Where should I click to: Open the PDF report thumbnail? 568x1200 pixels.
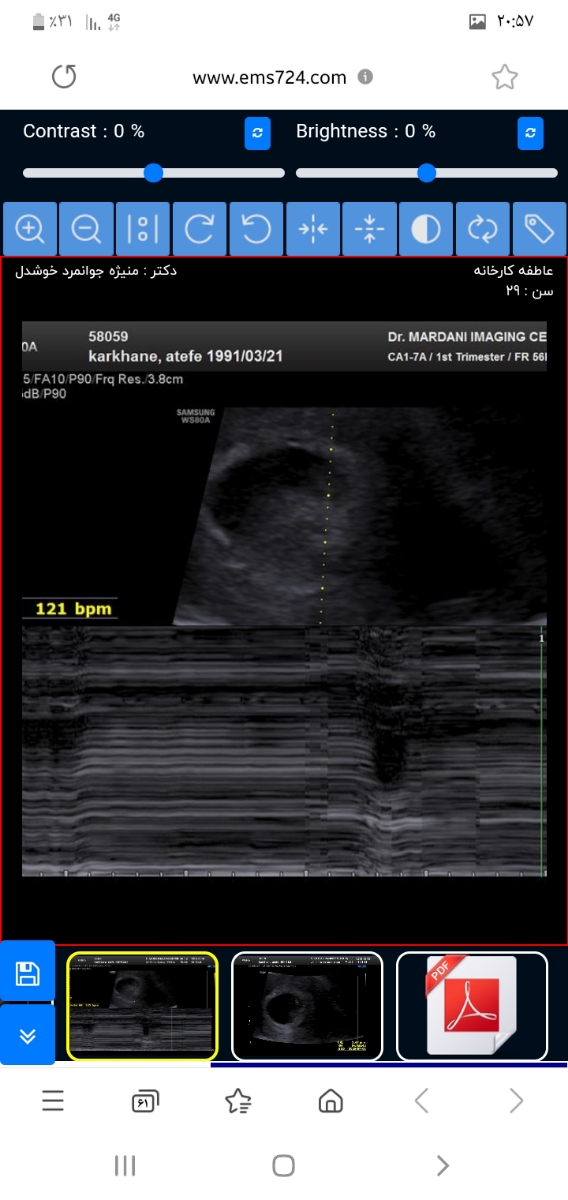tap(472, 1006)
